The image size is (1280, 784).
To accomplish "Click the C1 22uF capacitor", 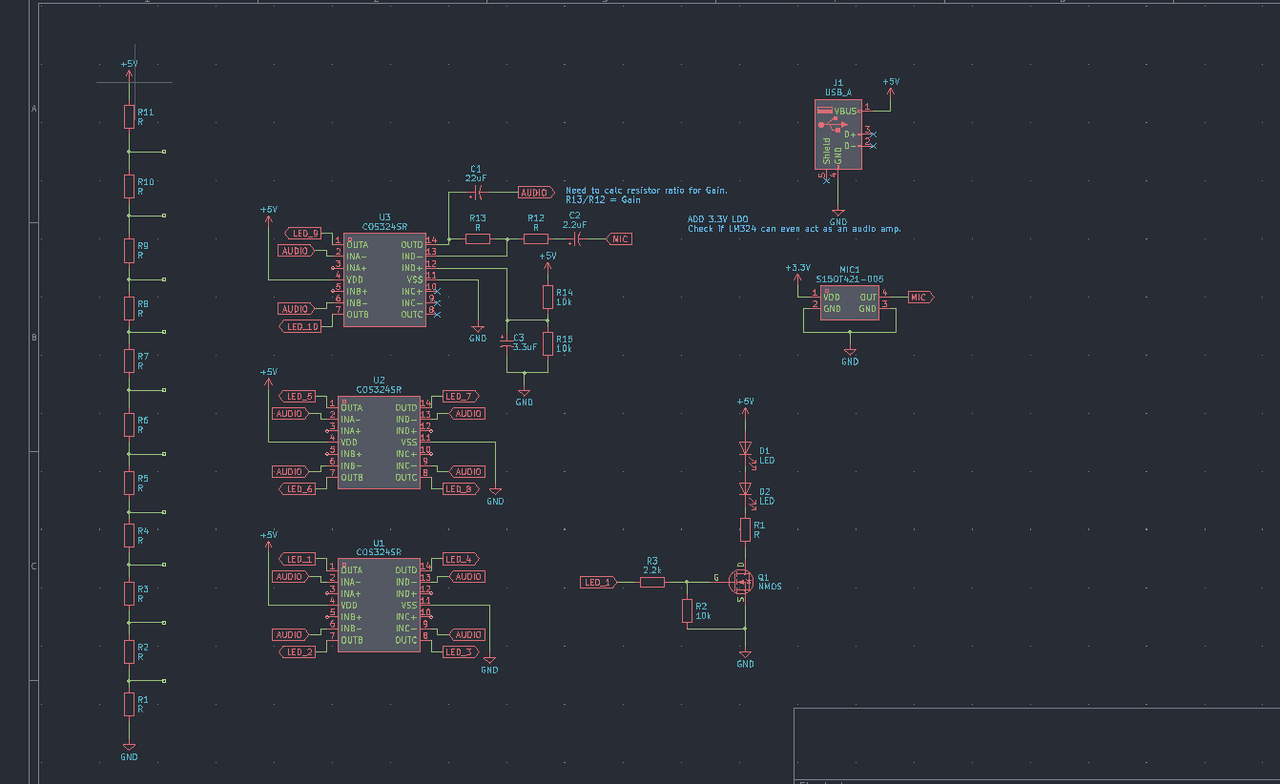I will pos(477,192).
